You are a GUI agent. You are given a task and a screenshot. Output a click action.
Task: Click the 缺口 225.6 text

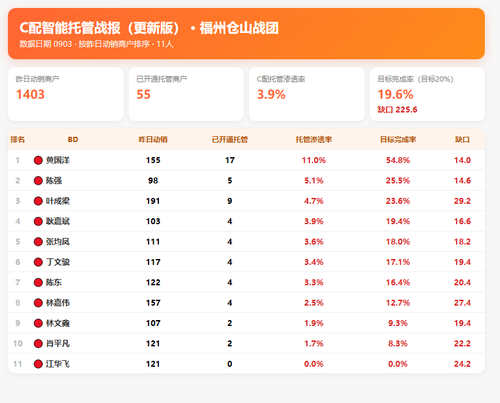[397, 110]
